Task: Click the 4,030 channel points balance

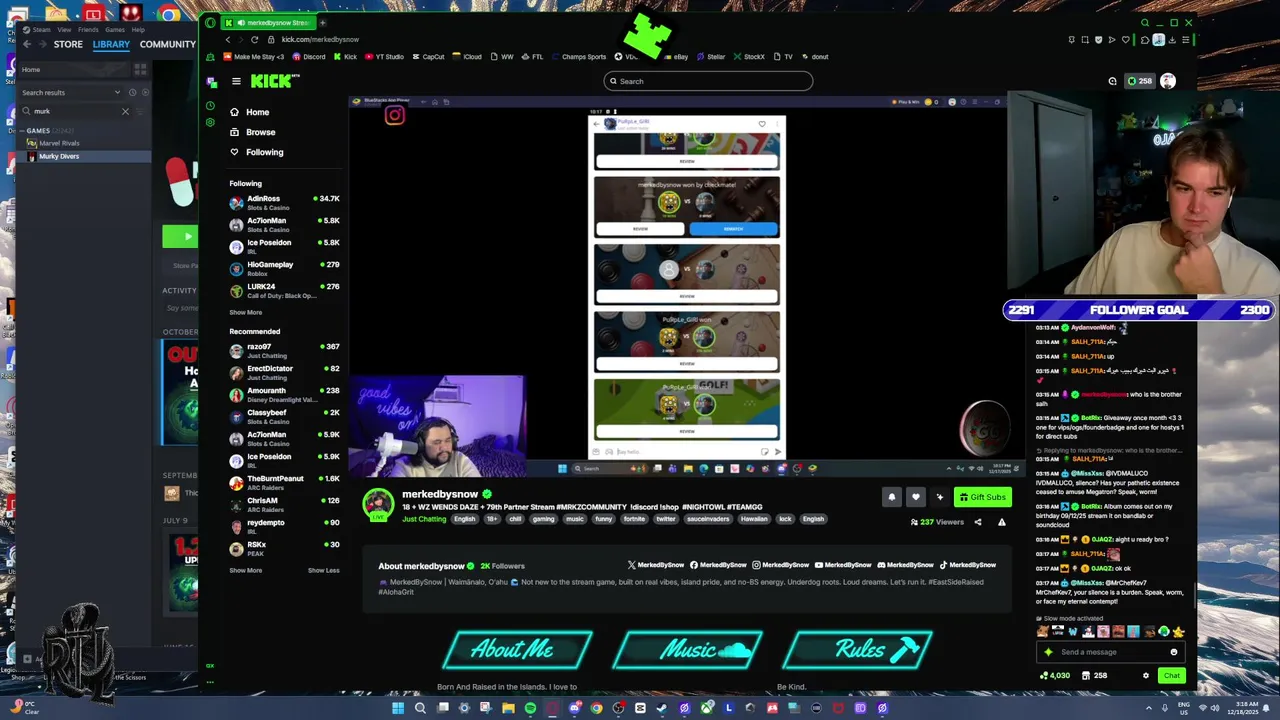Action: [x=1055, y=675]
